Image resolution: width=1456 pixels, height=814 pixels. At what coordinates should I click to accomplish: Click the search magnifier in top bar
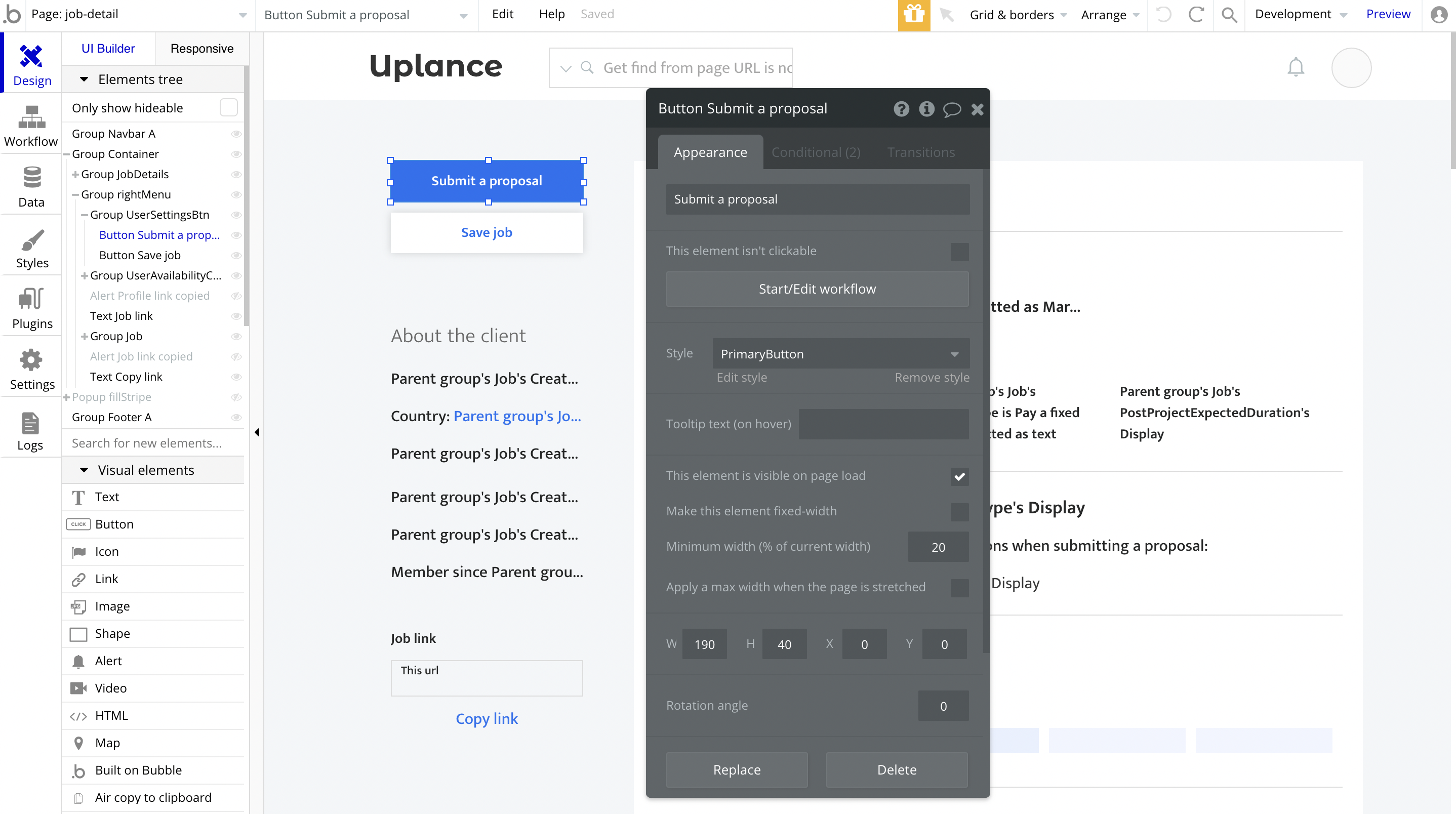coord(1229,15)
